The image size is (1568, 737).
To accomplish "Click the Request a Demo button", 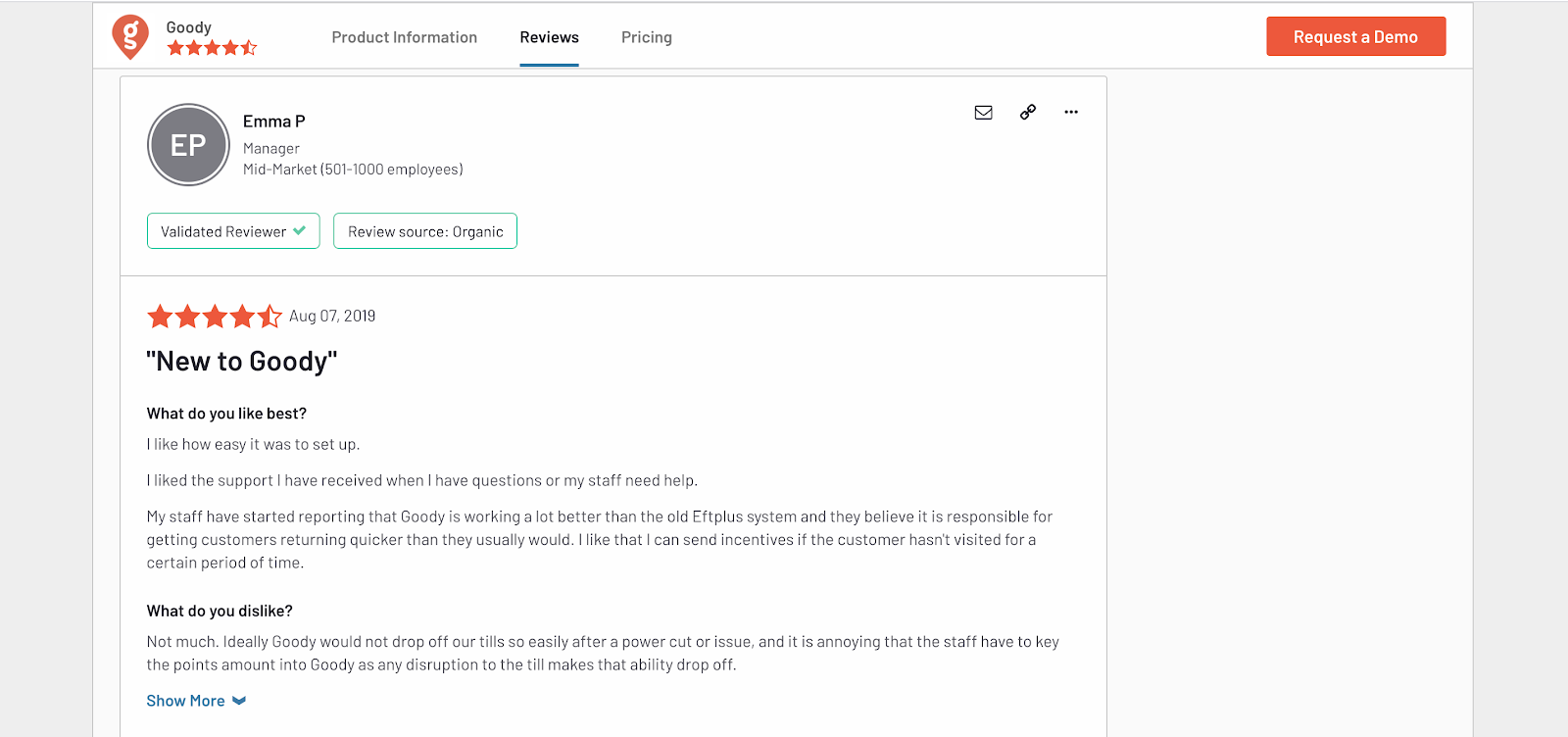I will pos(1355,36).
